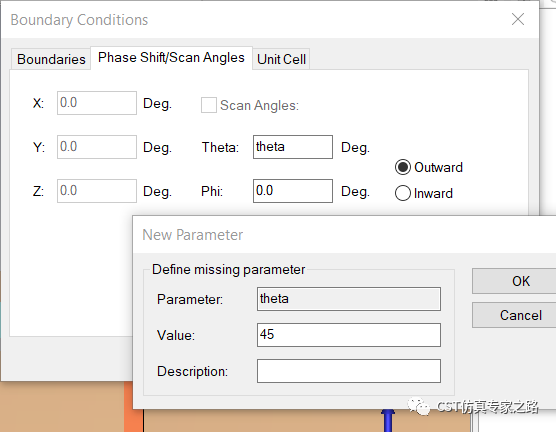Click the Z phase shift field
The height and width of the screenshot is (432, 556).
tap(97, 191)
